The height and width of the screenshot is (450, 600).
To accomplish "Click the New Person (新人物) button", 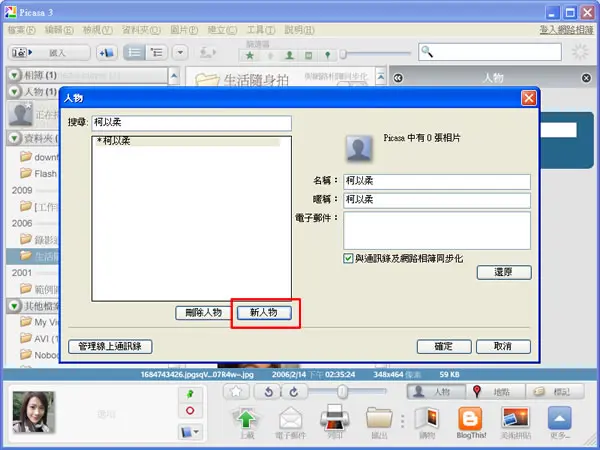I will click(x=264, y=313).
